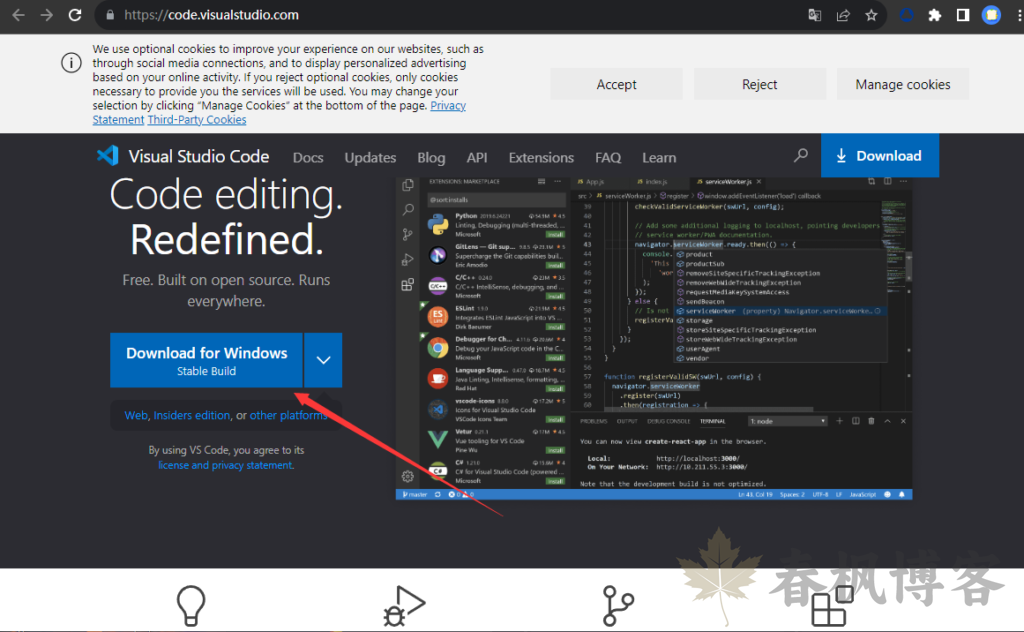Open the Web version link

(136, 415)
